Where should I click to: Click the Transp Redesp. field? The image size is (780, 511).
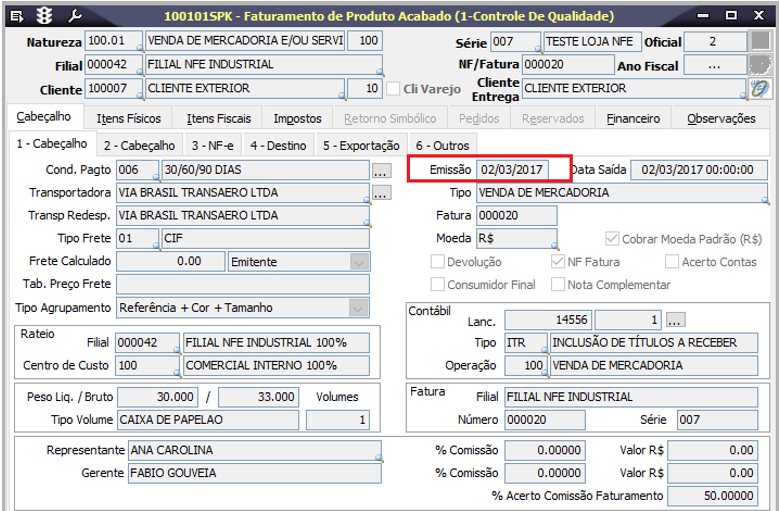[243, 215]
